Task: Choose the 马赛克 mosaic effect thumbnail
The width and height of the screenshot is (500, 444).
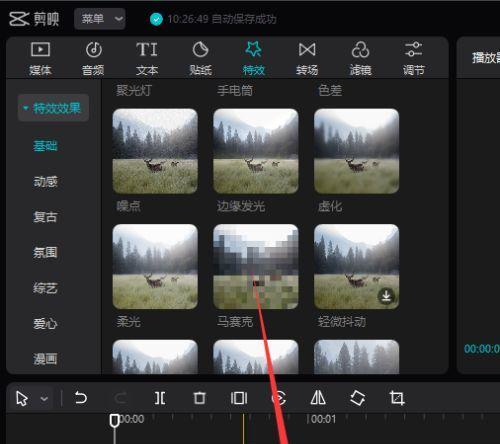Action: (256, 266)
